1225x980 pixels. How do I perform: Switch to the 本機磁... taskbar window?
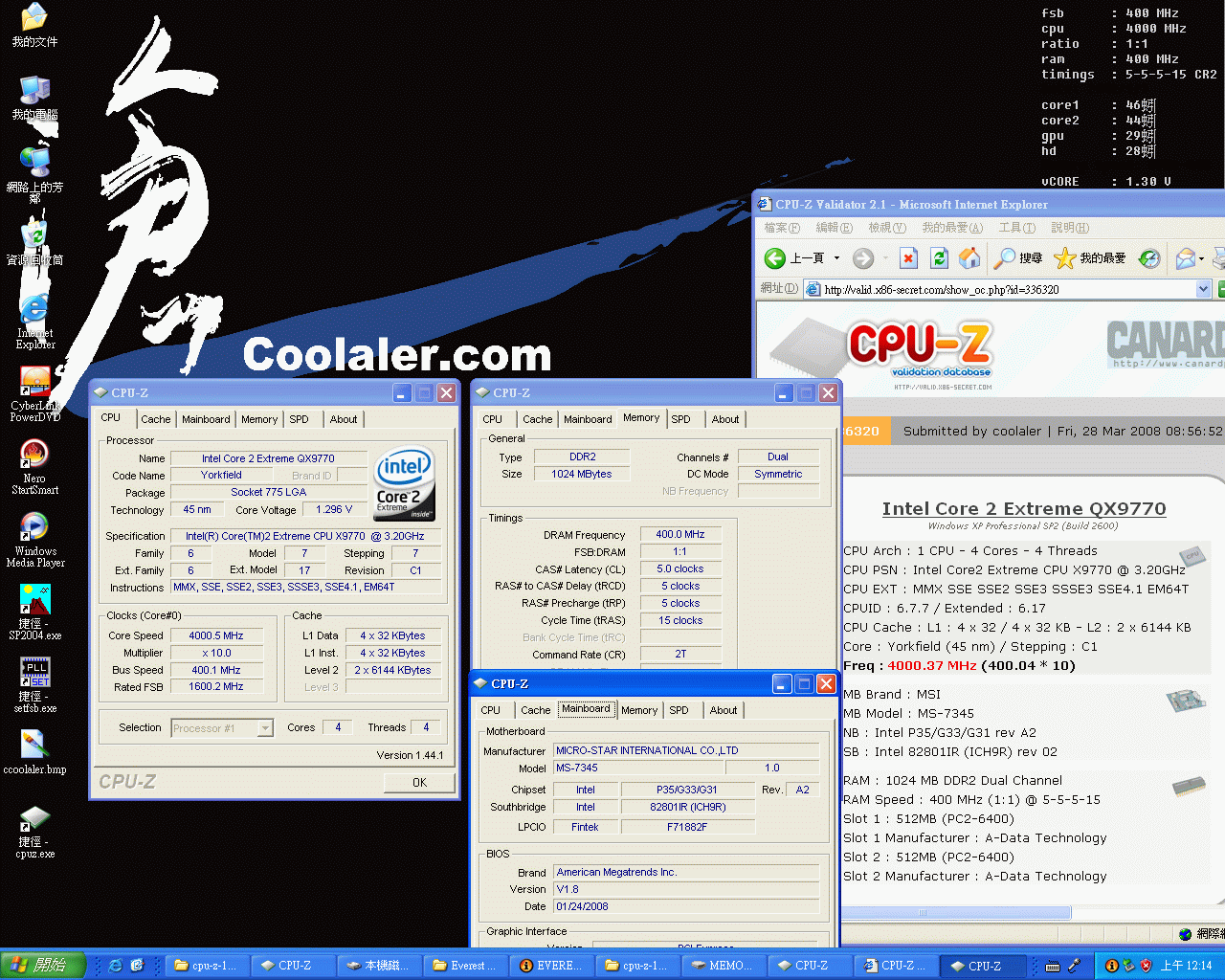coord(378,965)
